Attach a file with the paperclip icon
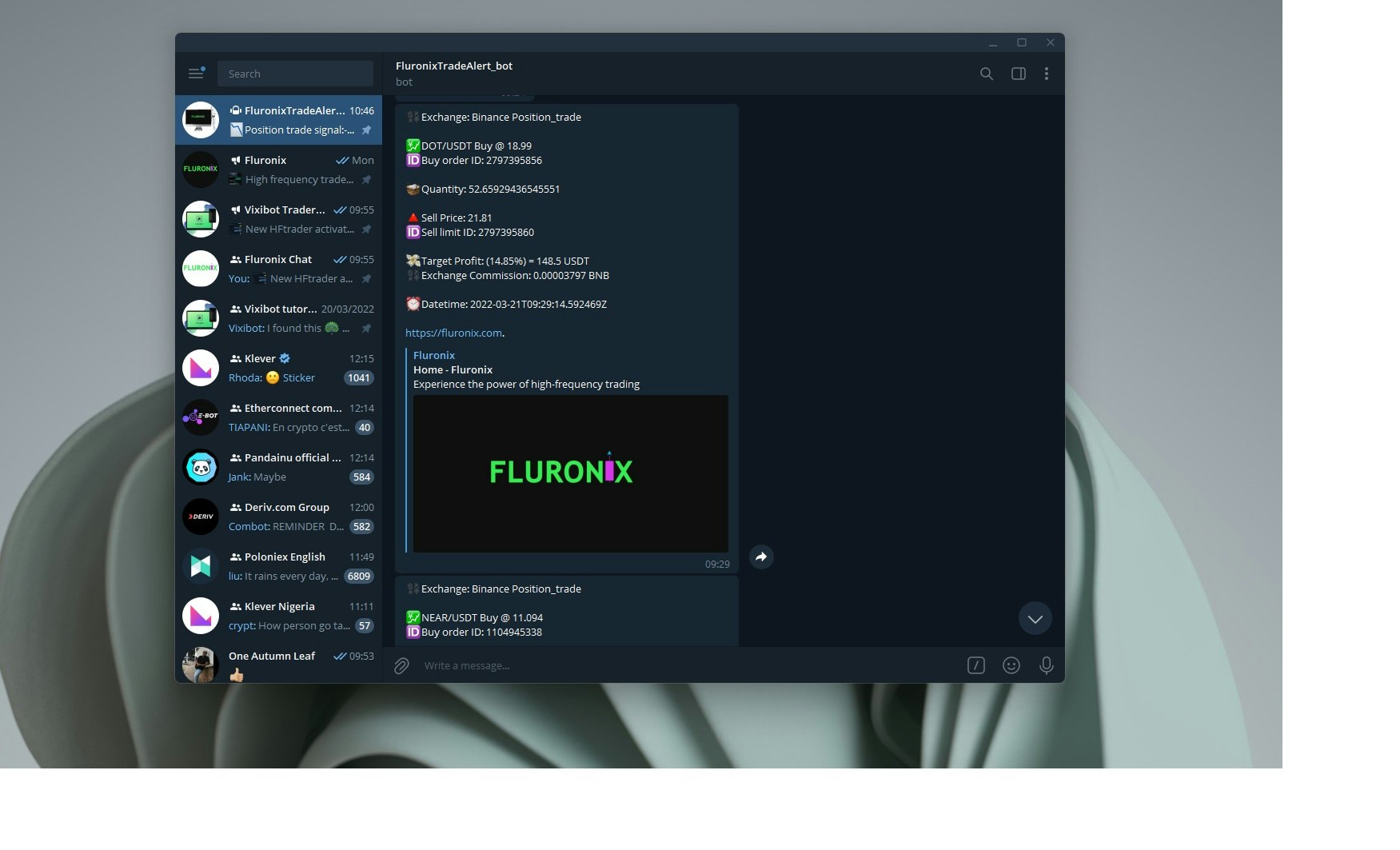The height and width of the screenshot is (850, 1400). (401, 665)
